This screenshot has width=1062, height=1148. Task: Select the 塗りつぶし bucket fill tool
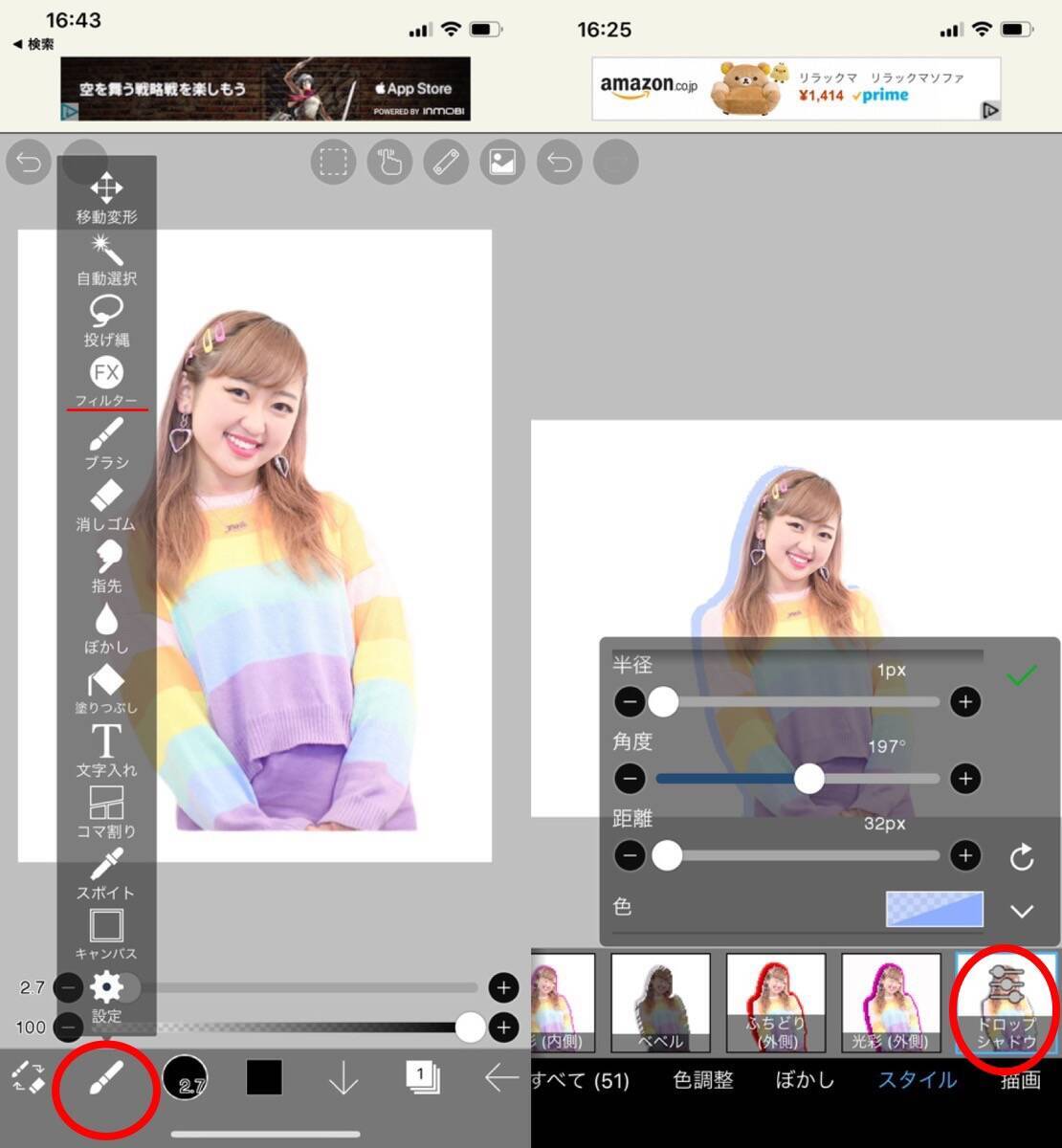coord(106,687)
